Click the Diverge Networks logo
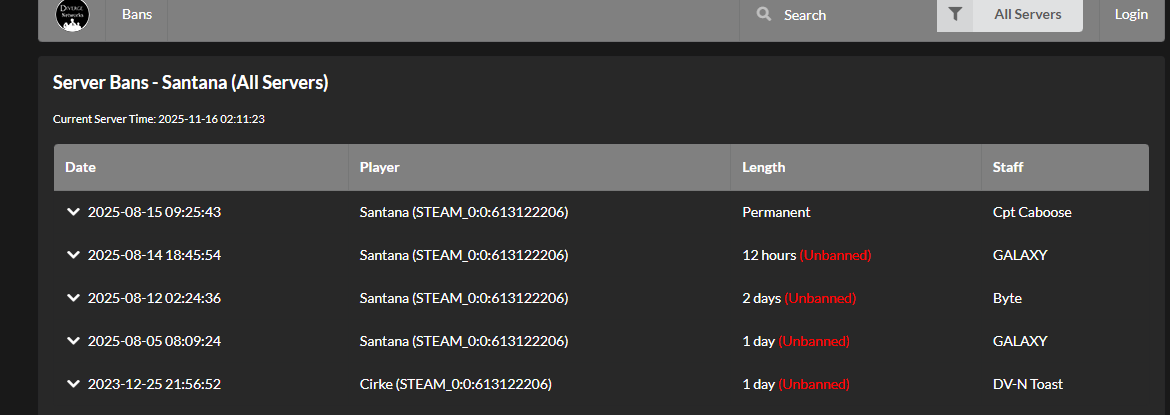The height and width of the screenshot is (415, 1170). tap(72, 15)
